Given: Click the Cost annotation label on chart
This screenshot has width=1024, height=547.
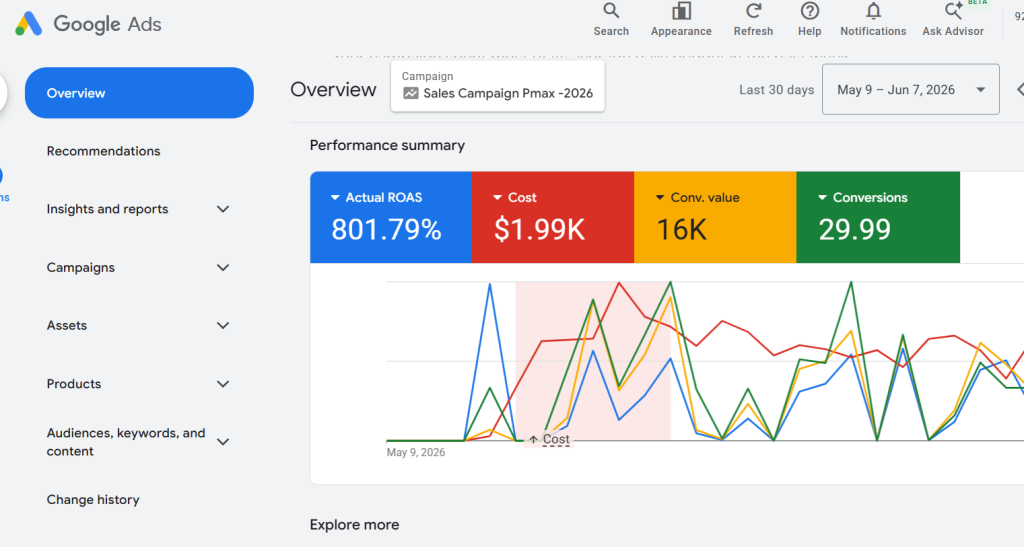Looking at the screenshot, I should coord(549,439).
